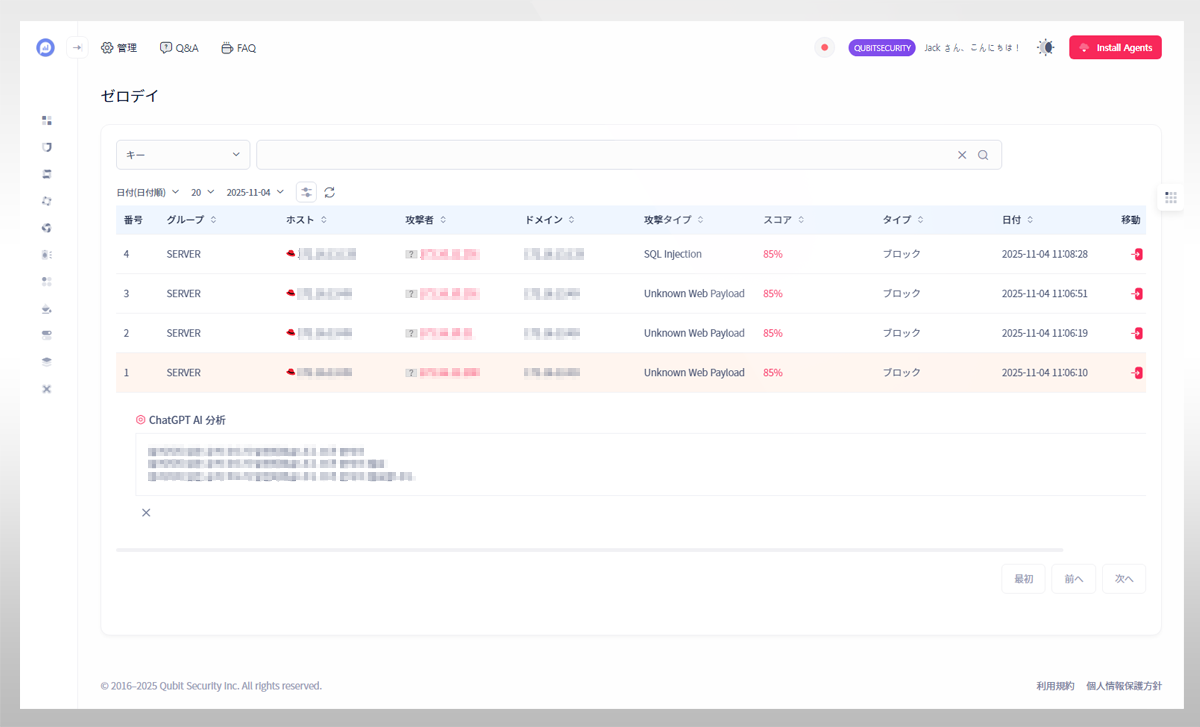Click the move arrow icon for row 4
The width and height of the screenshot is (1200, 727).
pyautogui.click(x=1137, y=255)
